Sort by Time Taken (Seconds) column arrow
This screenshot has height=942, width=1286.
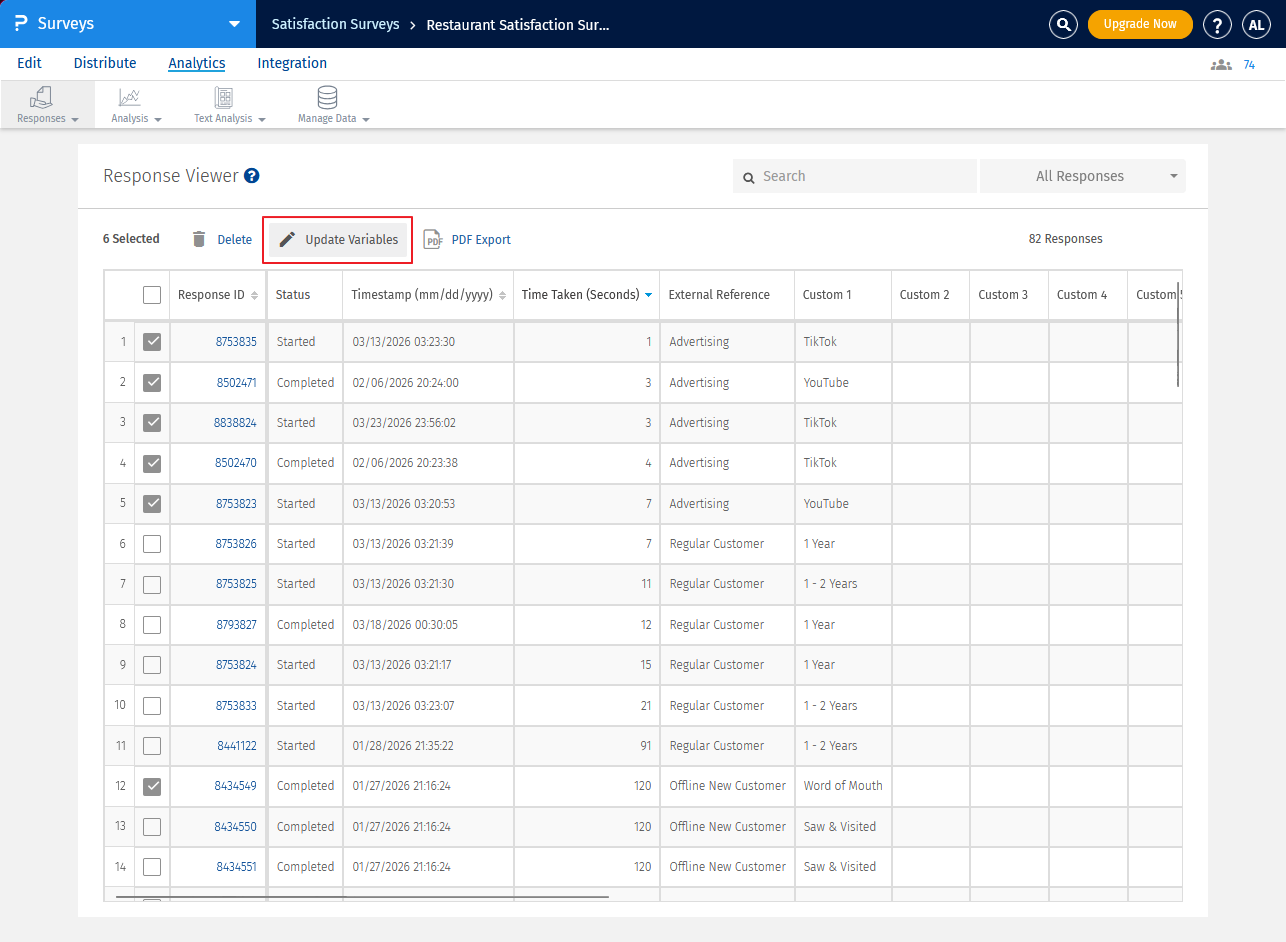pyautogui.click(x=648, y=295)
